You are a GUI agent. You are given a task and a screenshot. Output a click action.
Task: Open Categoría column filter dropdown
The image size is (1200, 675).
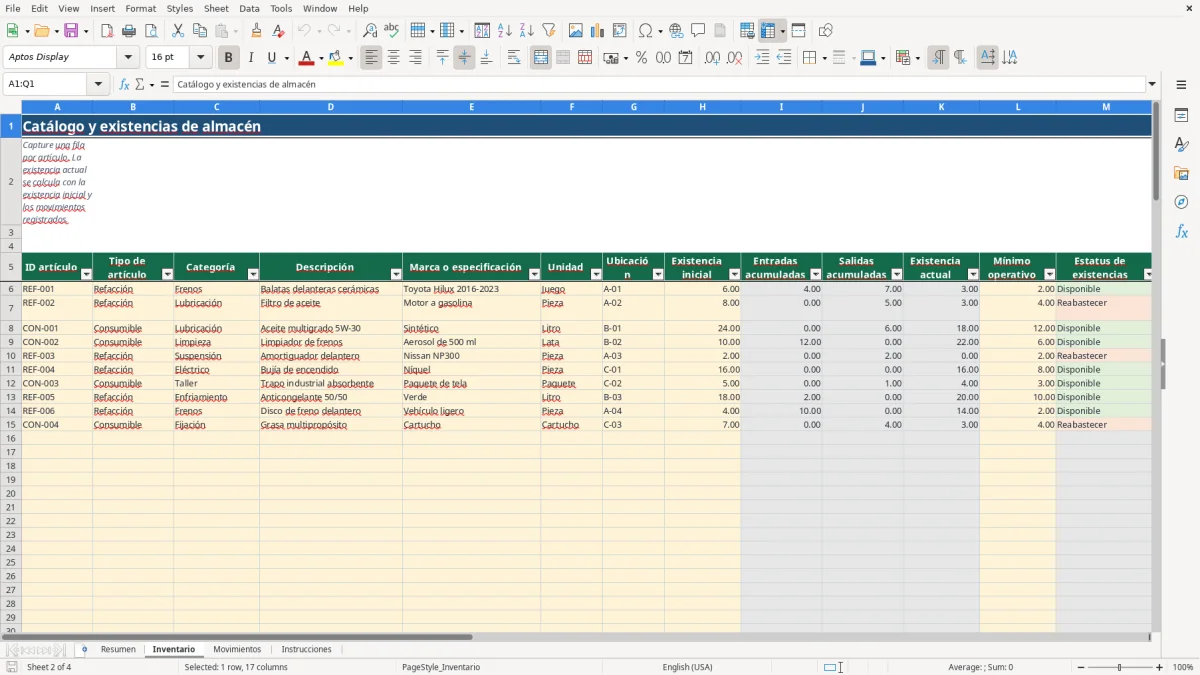coord(253,274)
